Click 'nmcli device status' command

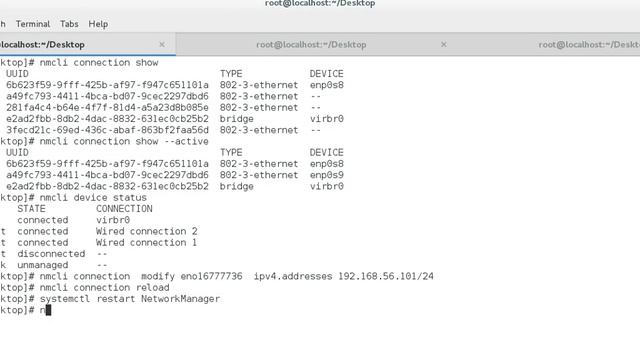[93, 198]
